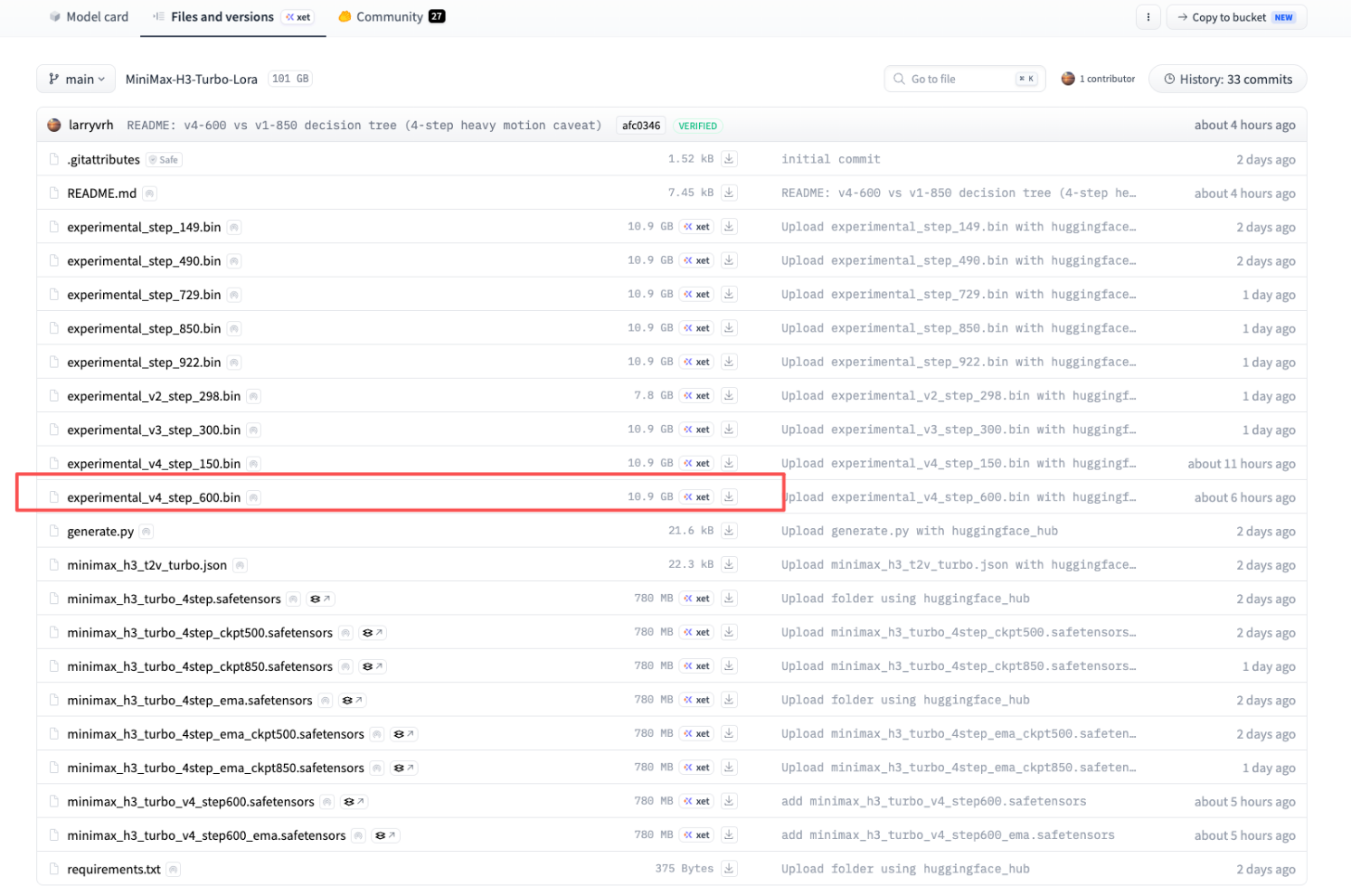Open safetensors viewer icon for minimax_h3_turbo_4step_ckpt500.safetensors
1351x896 pixels.
(x=373, y=633)
